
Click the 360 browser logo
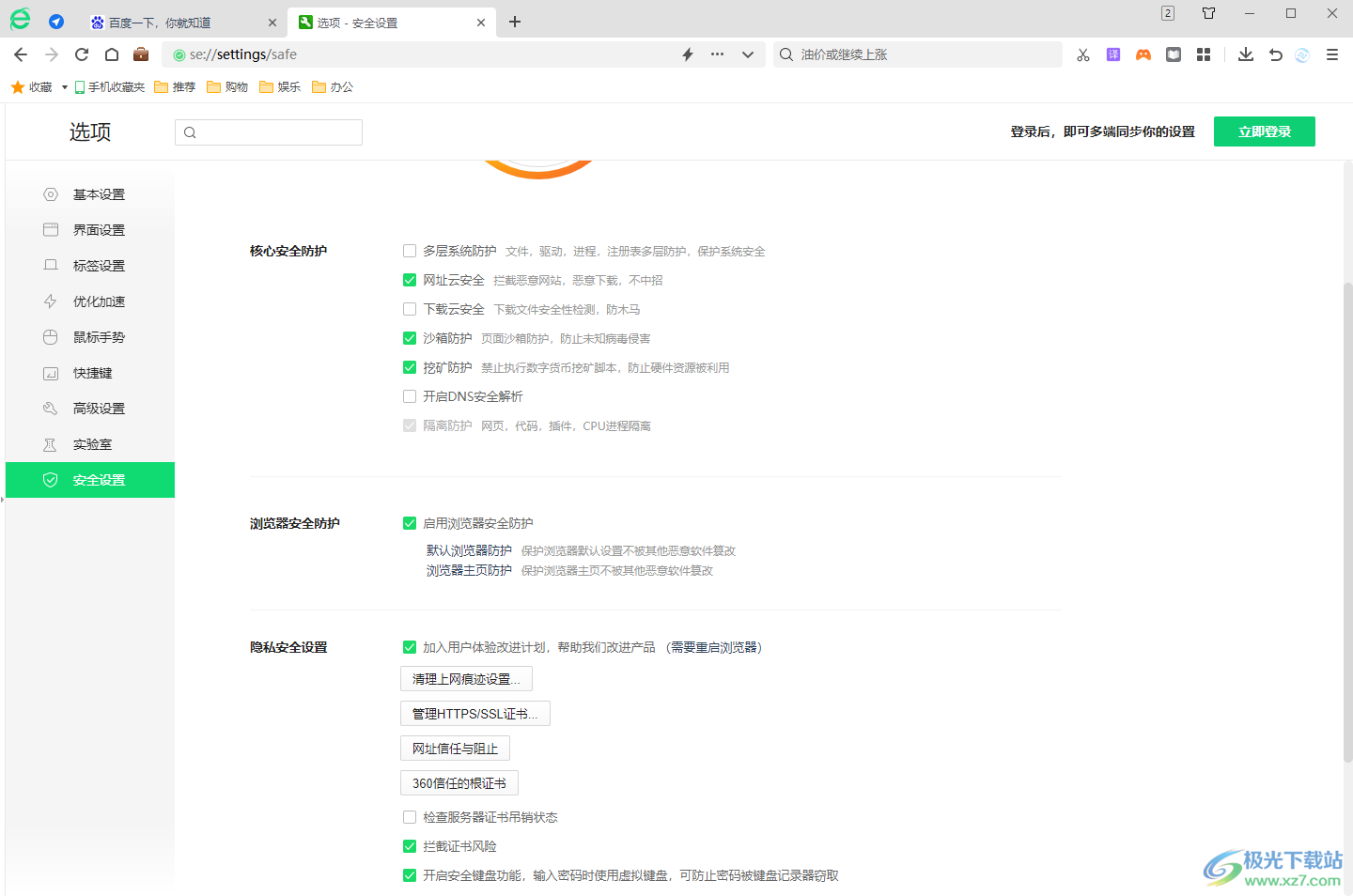pos(20,19)
